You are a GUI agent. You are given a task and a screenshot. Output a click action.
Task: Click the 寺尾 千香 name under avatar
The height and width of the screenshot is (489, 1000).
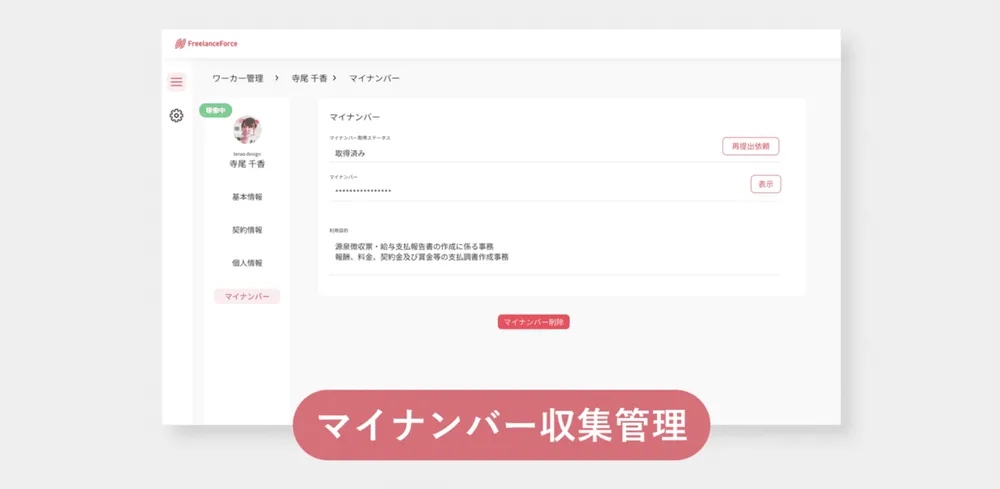coord(247,164)
